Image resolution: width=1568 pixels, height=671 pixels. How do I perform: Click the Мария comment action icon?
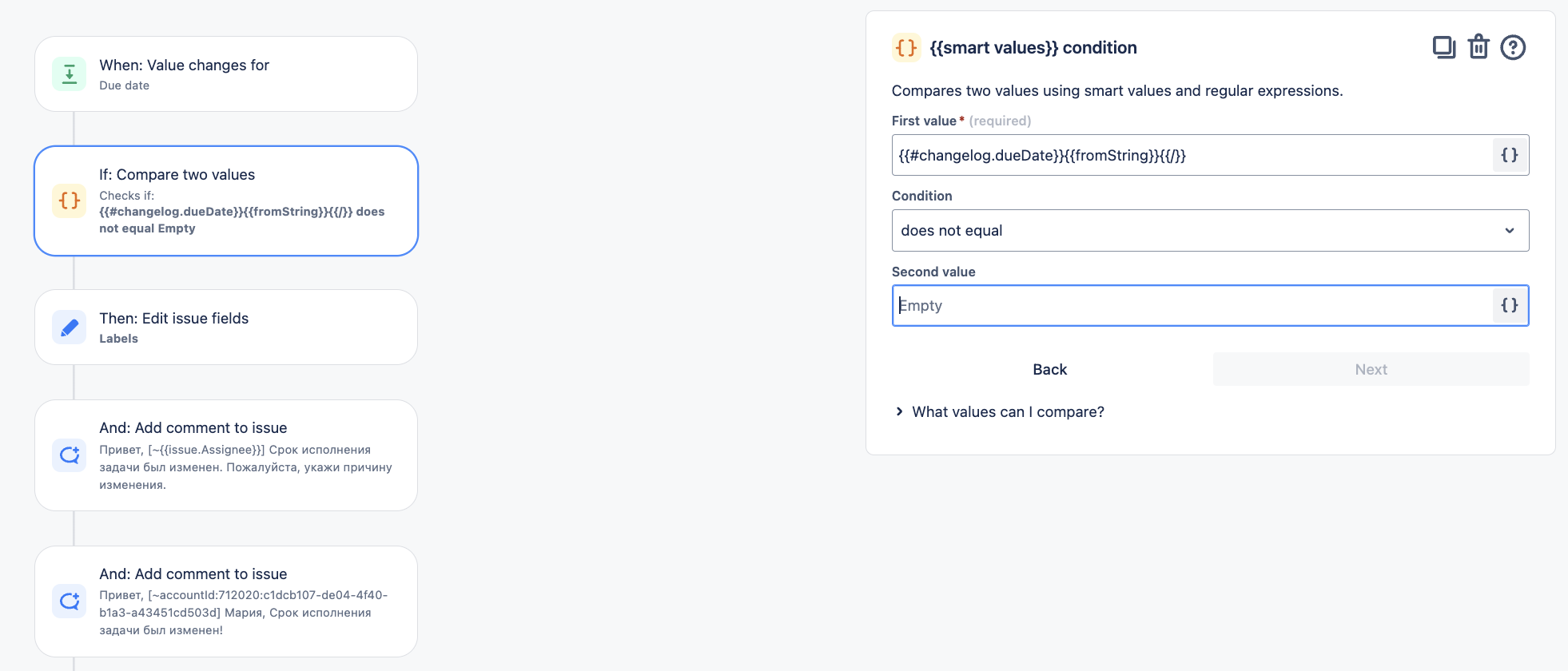coord(70,601)
